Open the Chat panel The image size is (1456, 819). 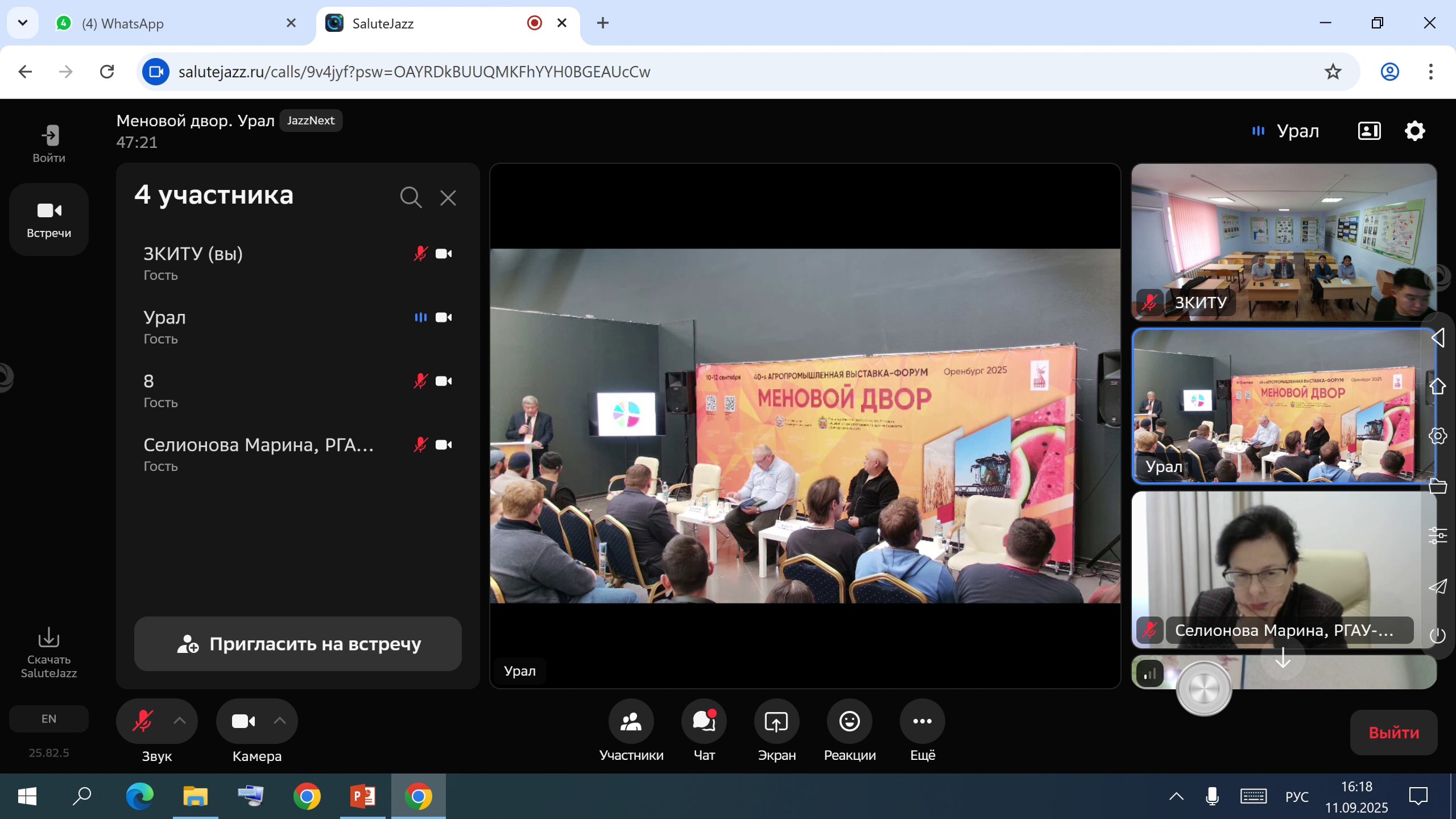coord(704,721)
